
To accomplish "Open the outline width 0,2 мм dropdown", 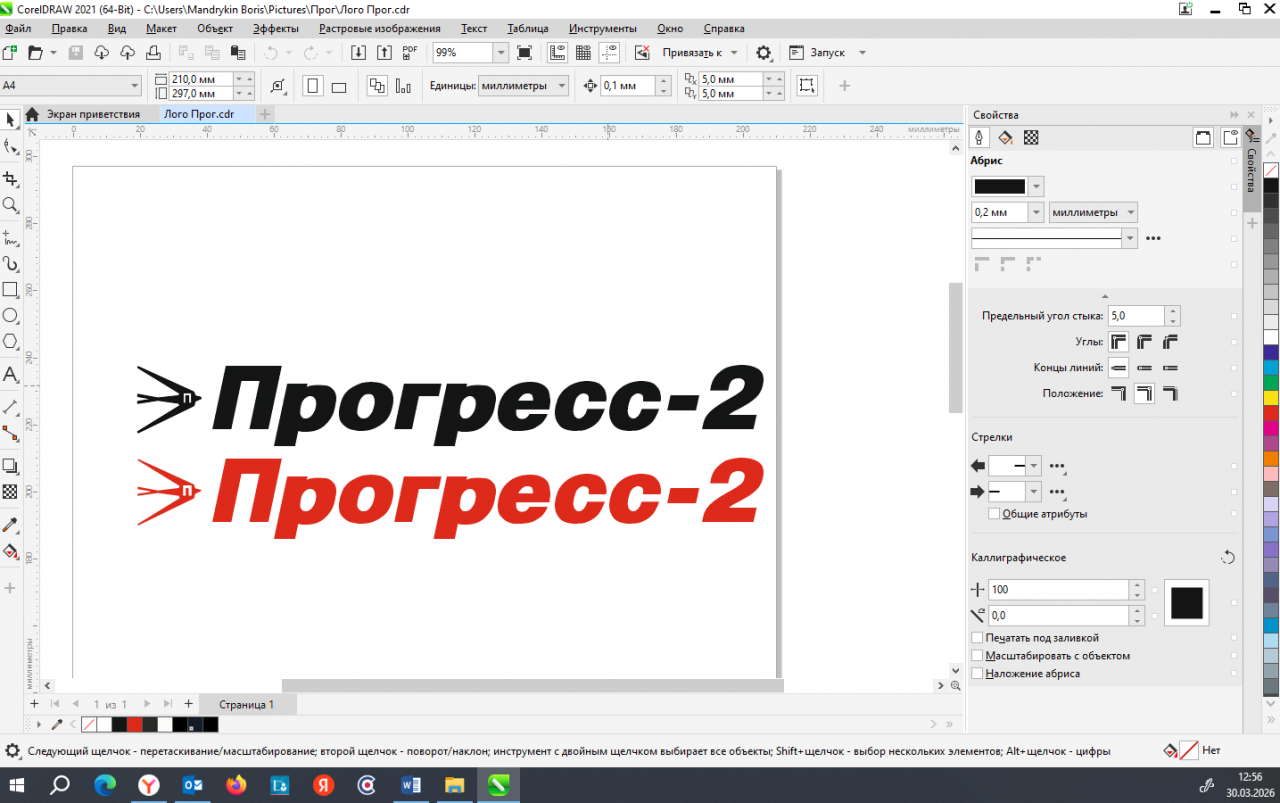I will click(1035, 212).
